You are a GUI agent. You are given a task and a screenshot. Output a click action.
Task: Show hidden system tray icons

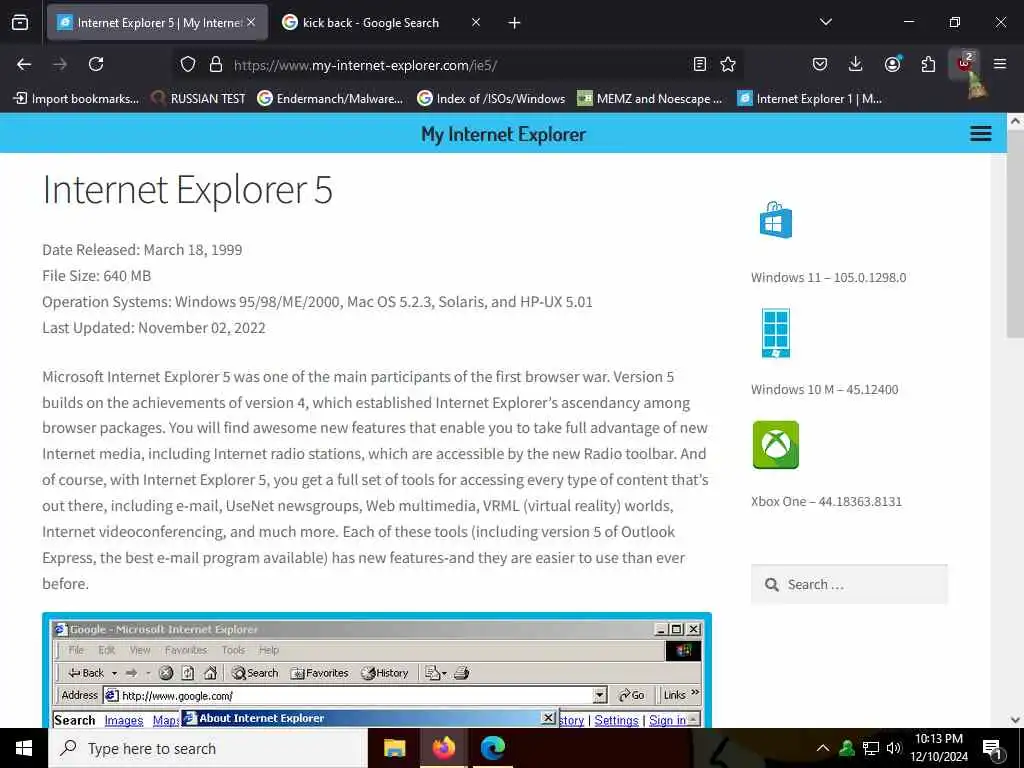click(823, 748)
